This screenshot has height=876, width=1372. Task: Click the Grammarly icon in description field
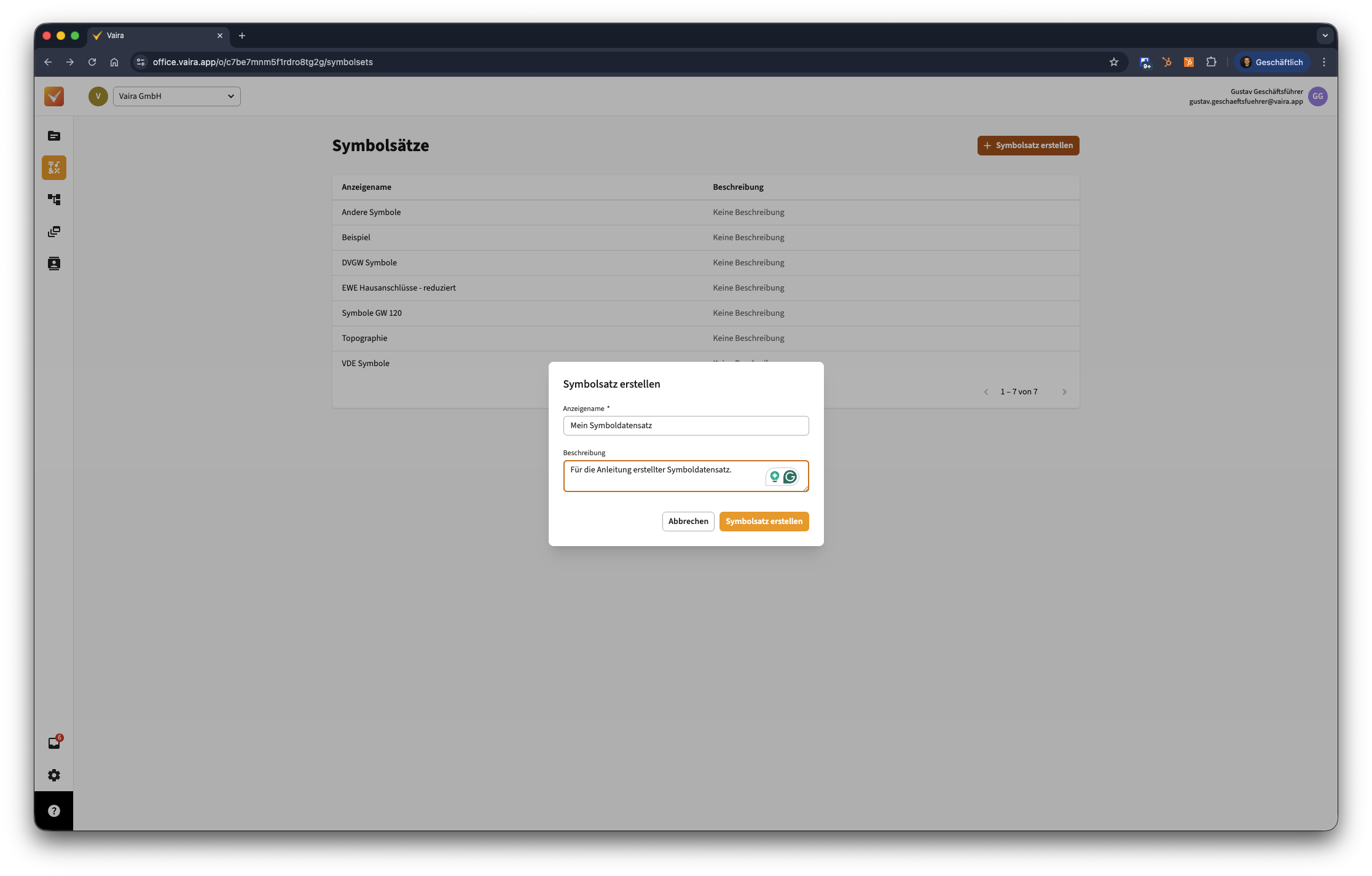pyautogui.click(x=790, y=477)
